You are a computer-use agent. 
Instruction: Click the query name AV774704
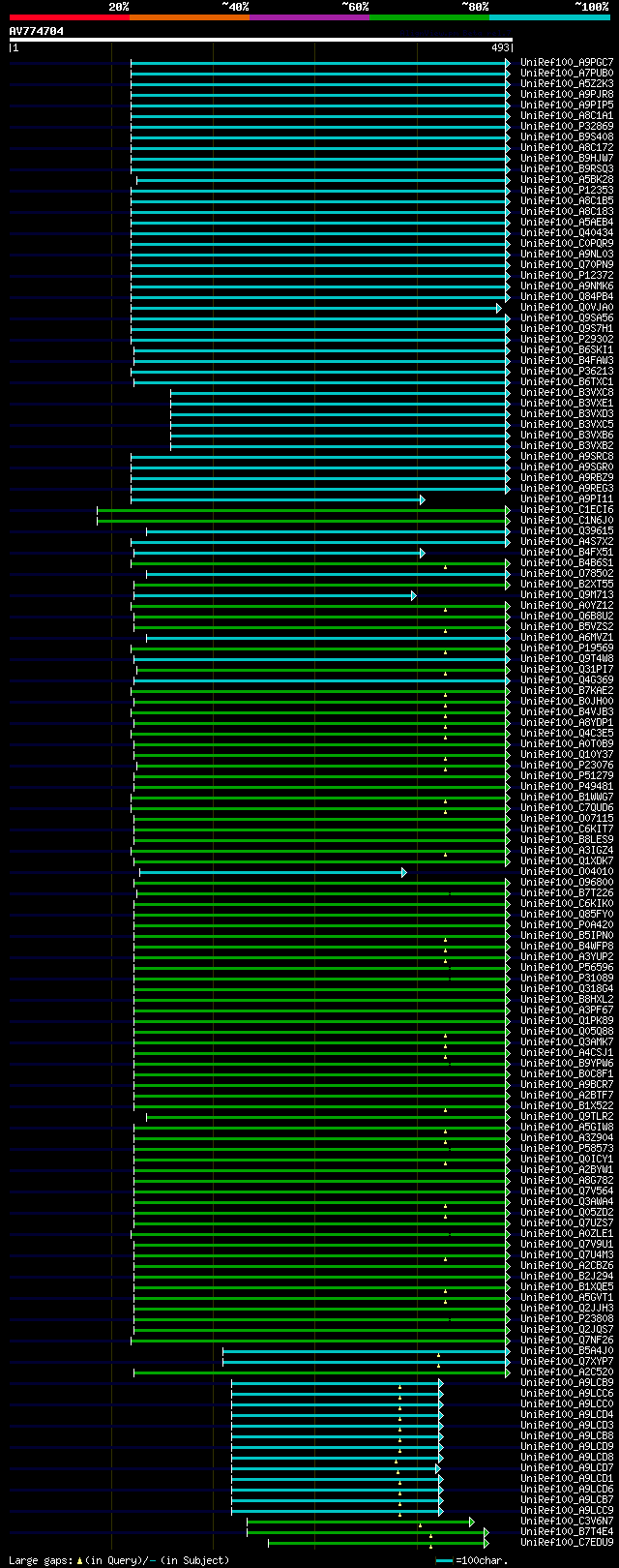[37, 31]
